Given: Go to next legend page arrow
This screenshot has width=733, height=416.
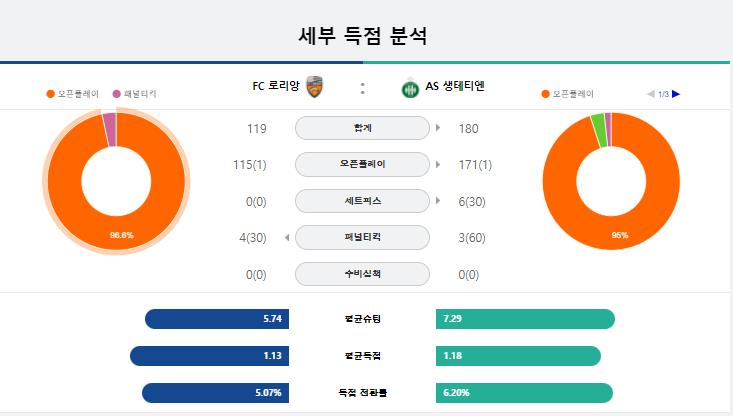Looking at the screenshot, I should click(x=676, y=94).
